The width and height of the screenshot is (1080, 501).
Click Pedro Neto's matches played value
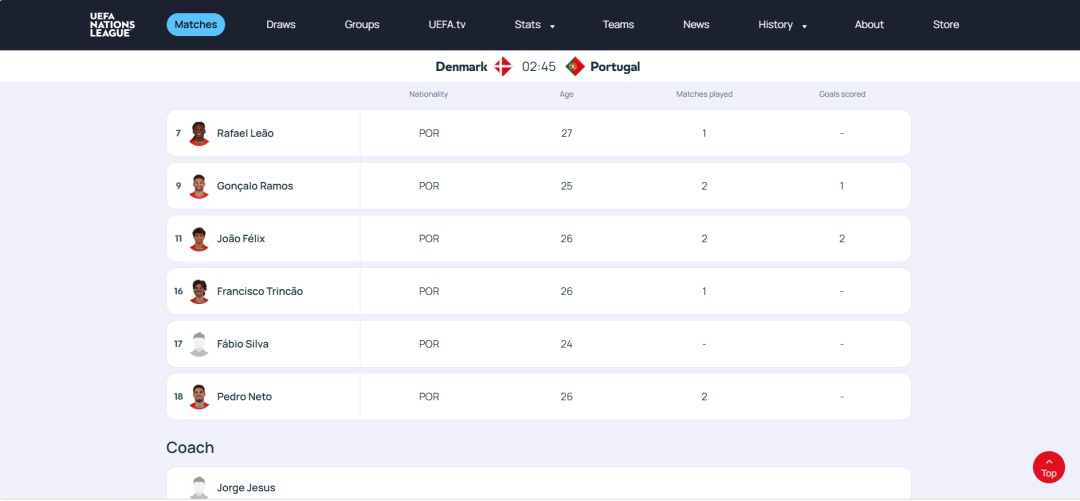tap(704, 397)
